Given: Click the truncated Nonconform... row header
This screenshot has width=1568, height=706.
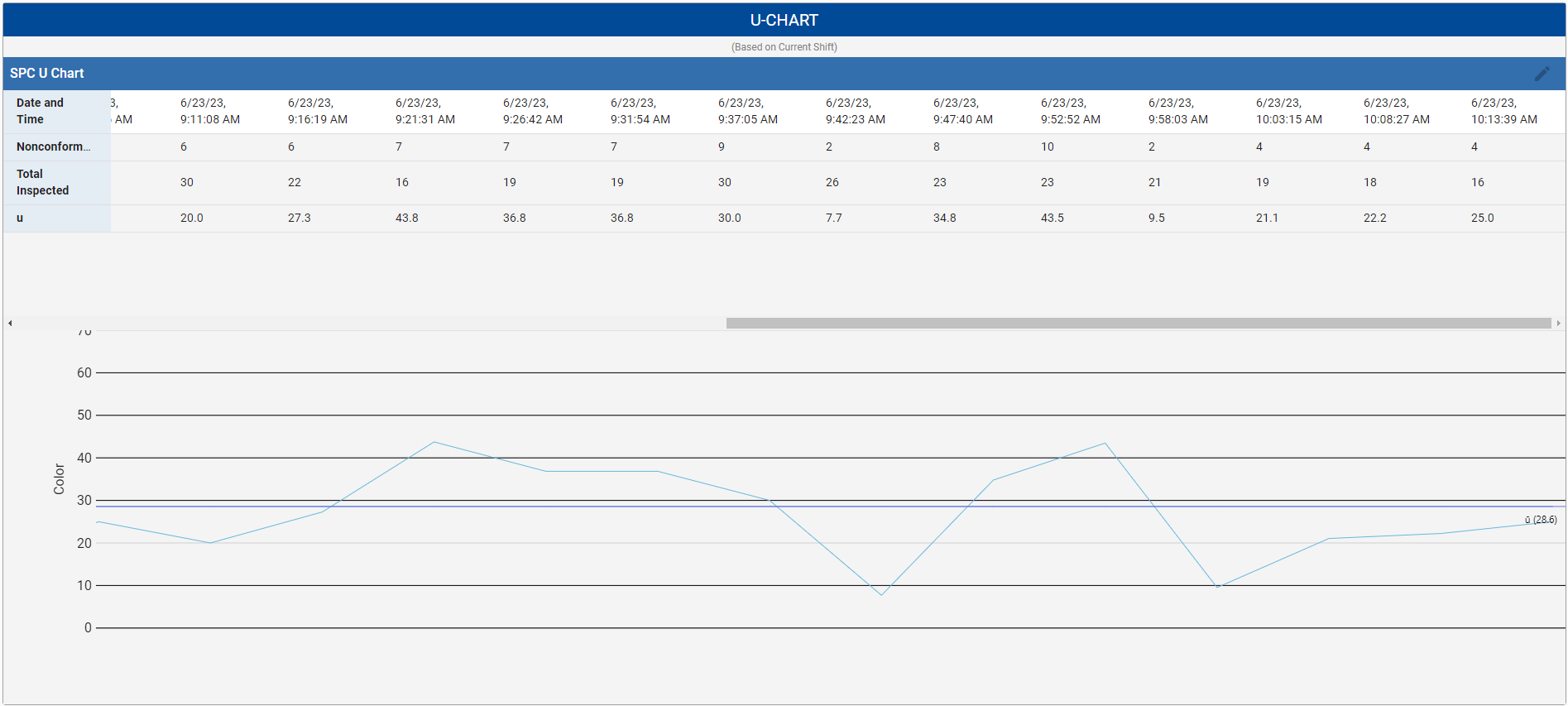Looking at the screenshot, I should (53, 146).
